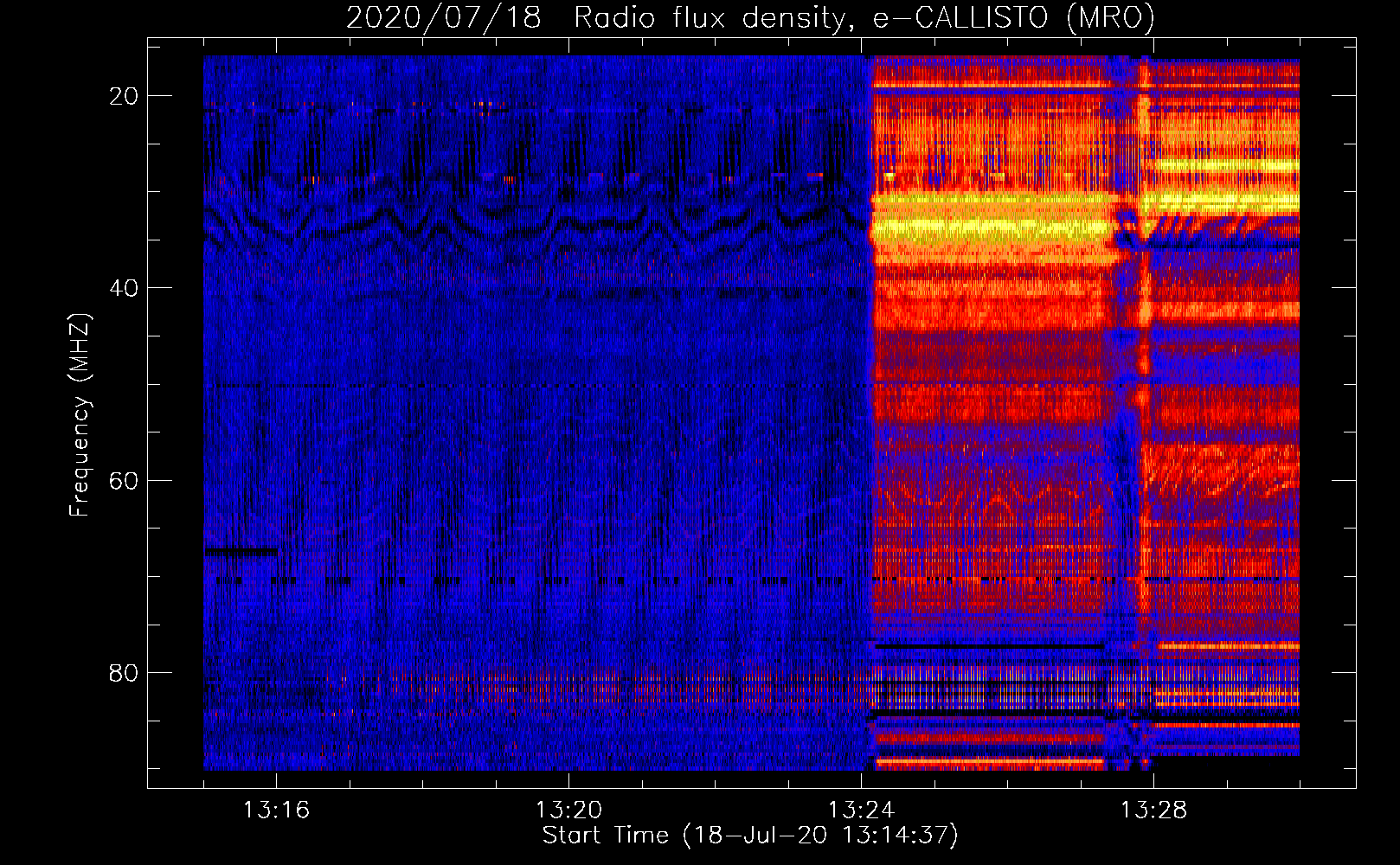Select the 13:28 time tick label
The height and width of the screenshot is (865, 1400).
[x=1153, y=810]
